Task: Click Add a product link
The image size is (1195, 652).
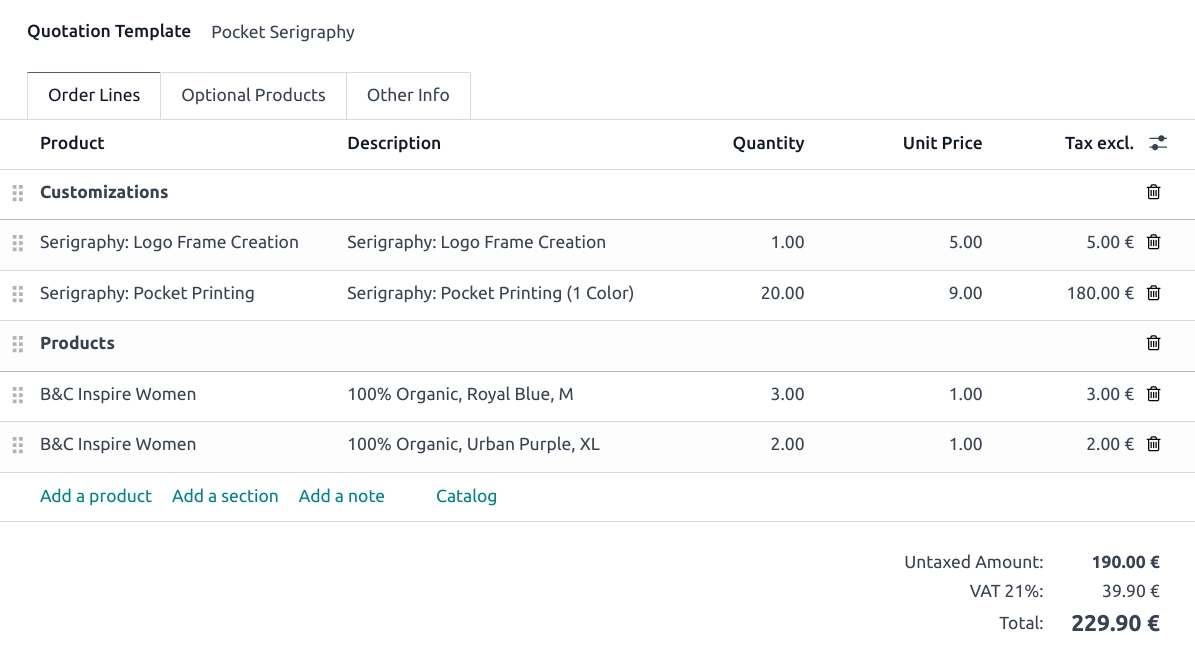Action: pyautogui.click(x=96, y=496)
